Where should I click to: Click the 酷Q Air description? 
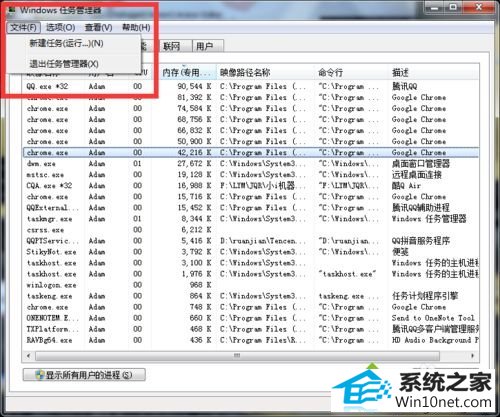[407, 186]
